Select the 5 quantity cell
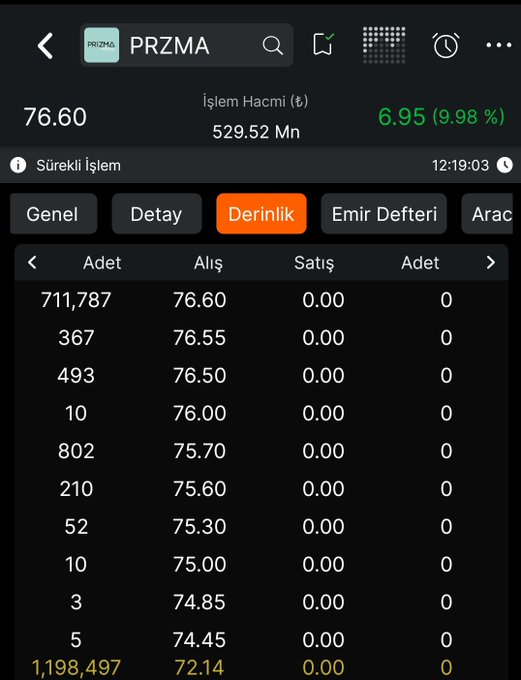Viewport: 521px width, 680px height. tap(76, 640)
